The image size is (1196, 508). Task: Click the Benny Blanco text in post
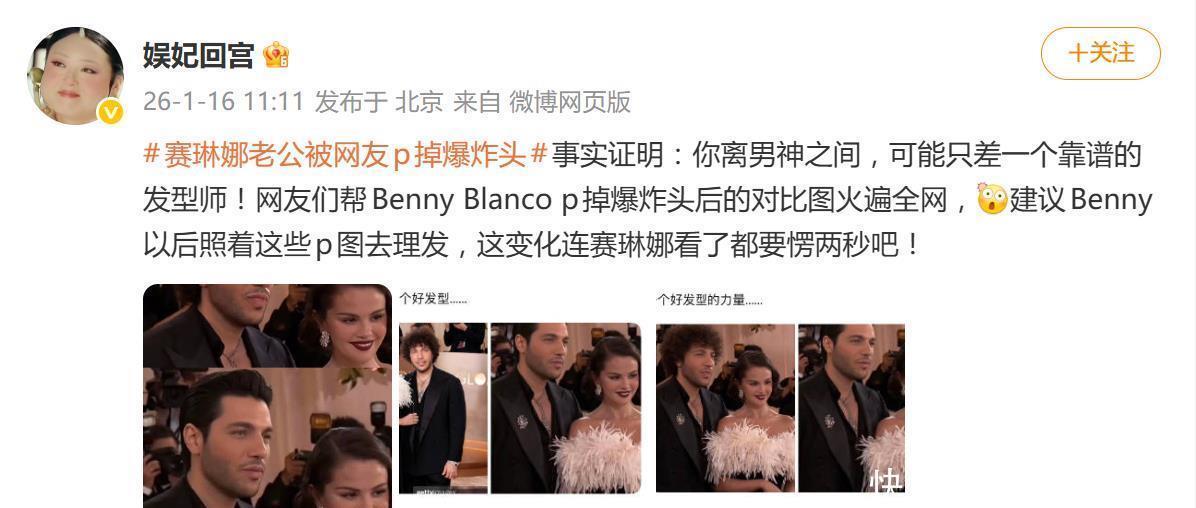point(461,200)
